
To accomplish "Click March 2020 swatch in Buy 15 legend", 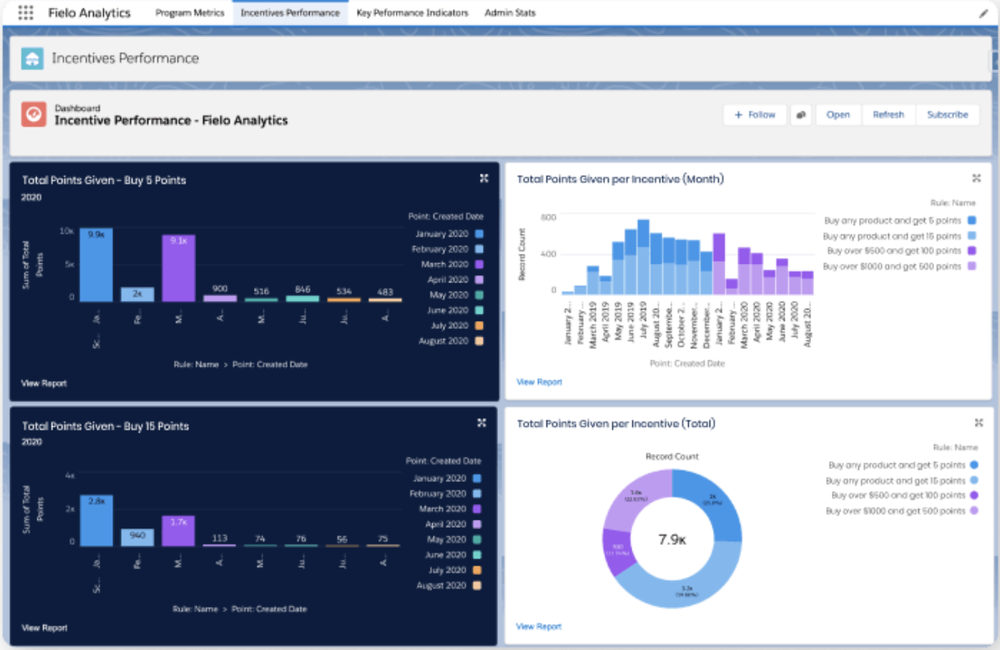I will (x=476, y=509).
